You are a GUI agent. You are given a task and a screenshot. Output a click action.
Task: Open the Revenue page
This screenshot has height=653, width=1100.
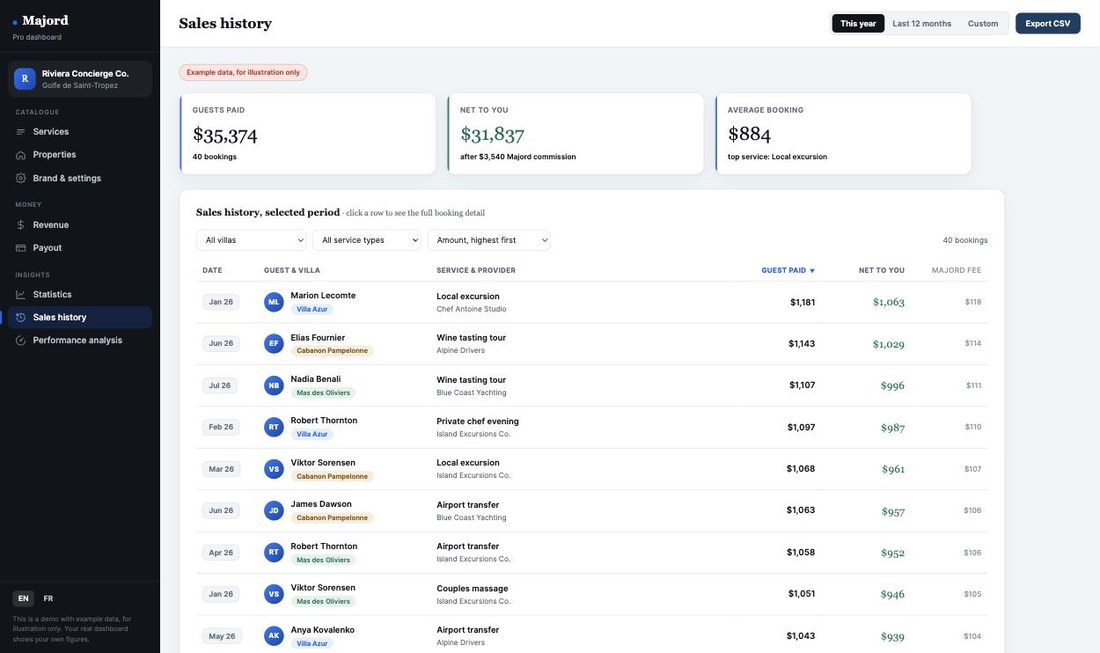[x=80, y=225]
